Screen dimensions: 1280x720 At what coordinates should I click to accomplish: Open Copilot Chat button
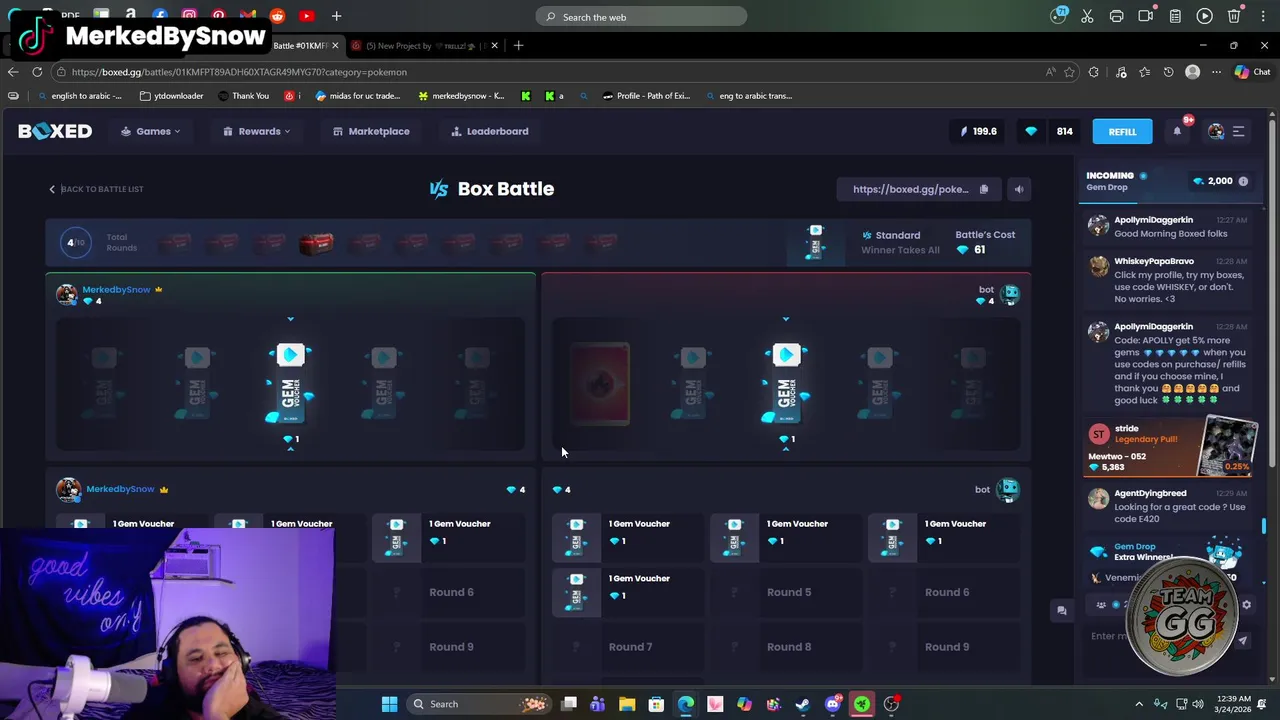[1252, 72]
